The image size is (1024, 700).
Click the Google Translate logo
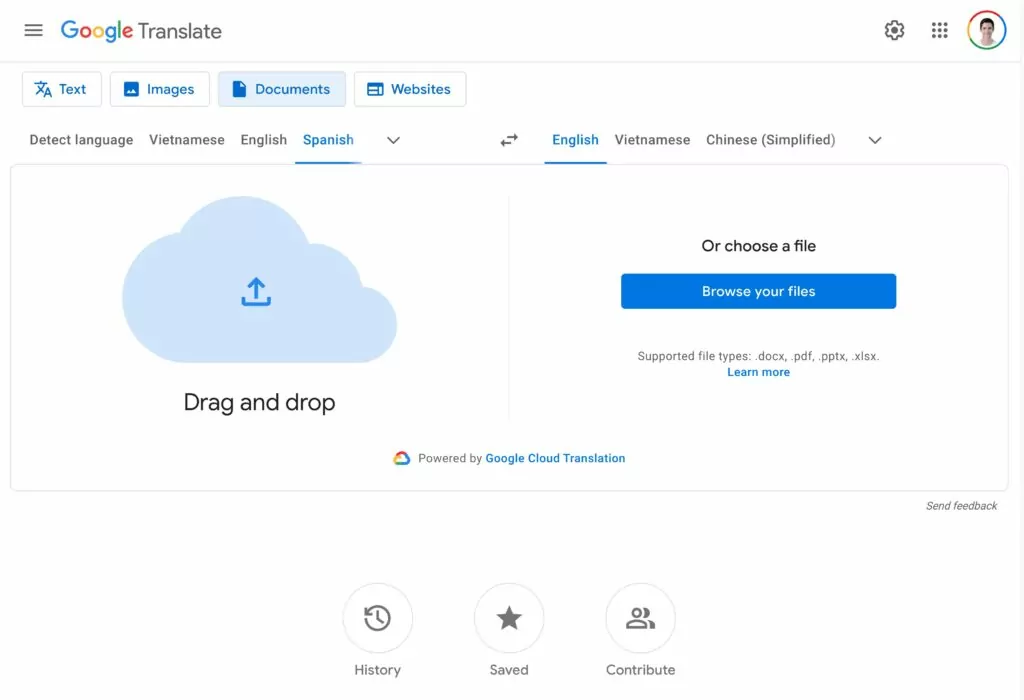(141, 31)
